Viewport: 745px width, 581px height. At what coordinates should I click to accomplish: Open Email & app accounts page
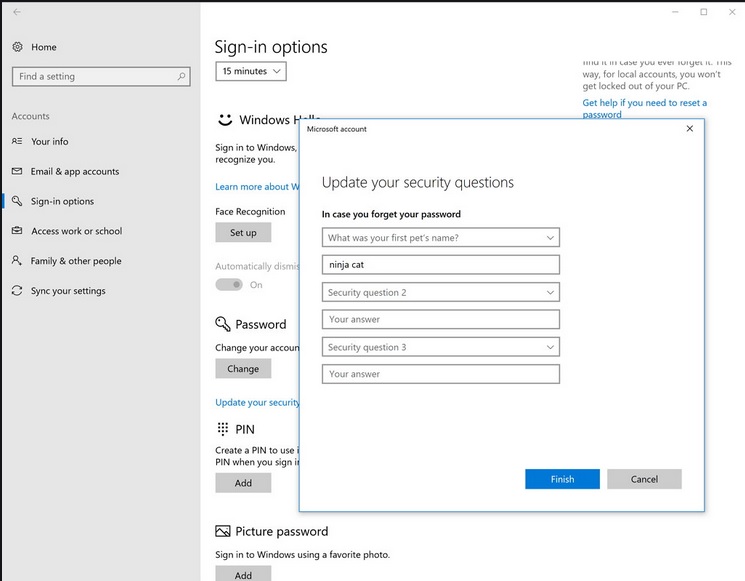pyautogui.click(x=75, y=171)
